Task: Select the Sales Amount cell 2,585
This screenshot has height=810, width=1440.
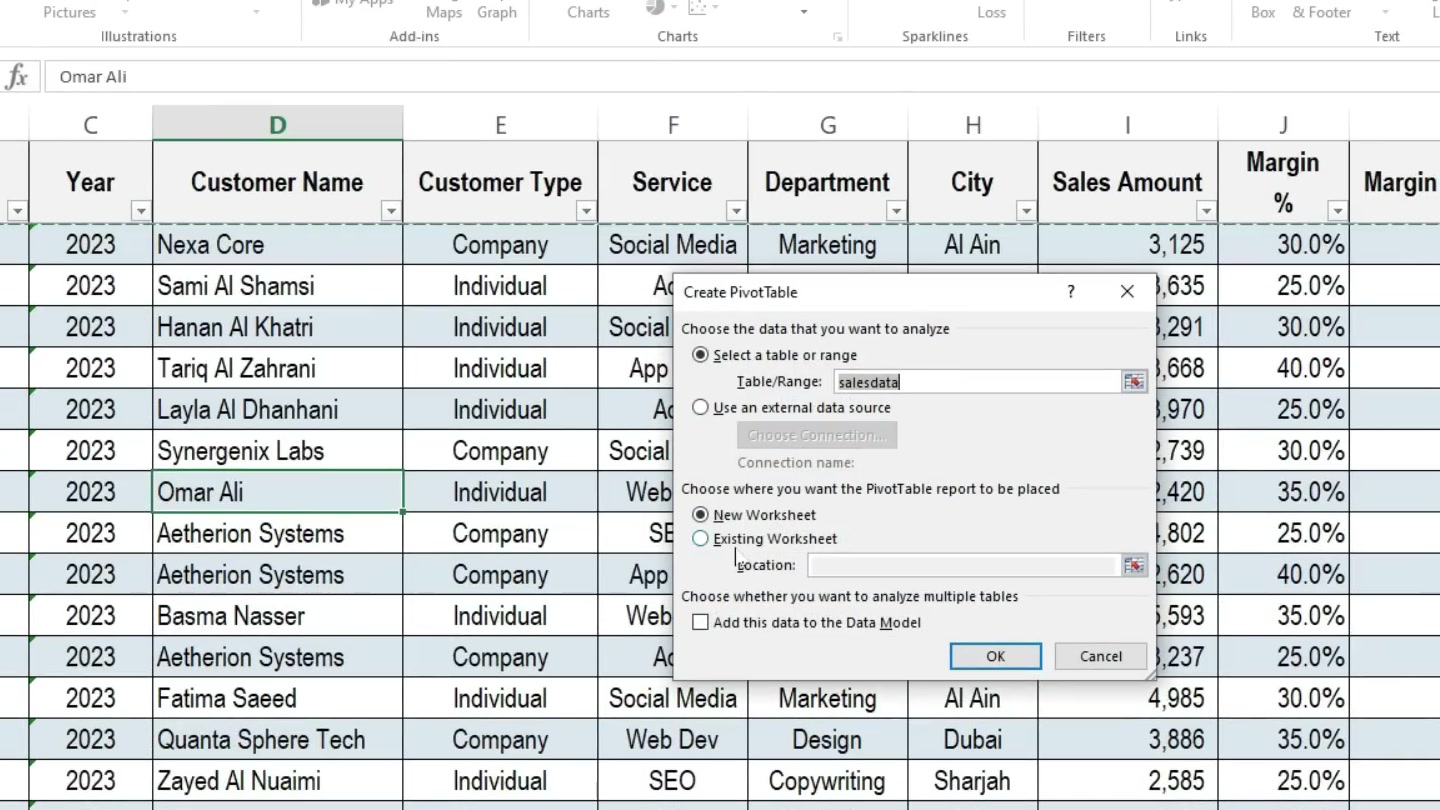Action: (1128, 781)
